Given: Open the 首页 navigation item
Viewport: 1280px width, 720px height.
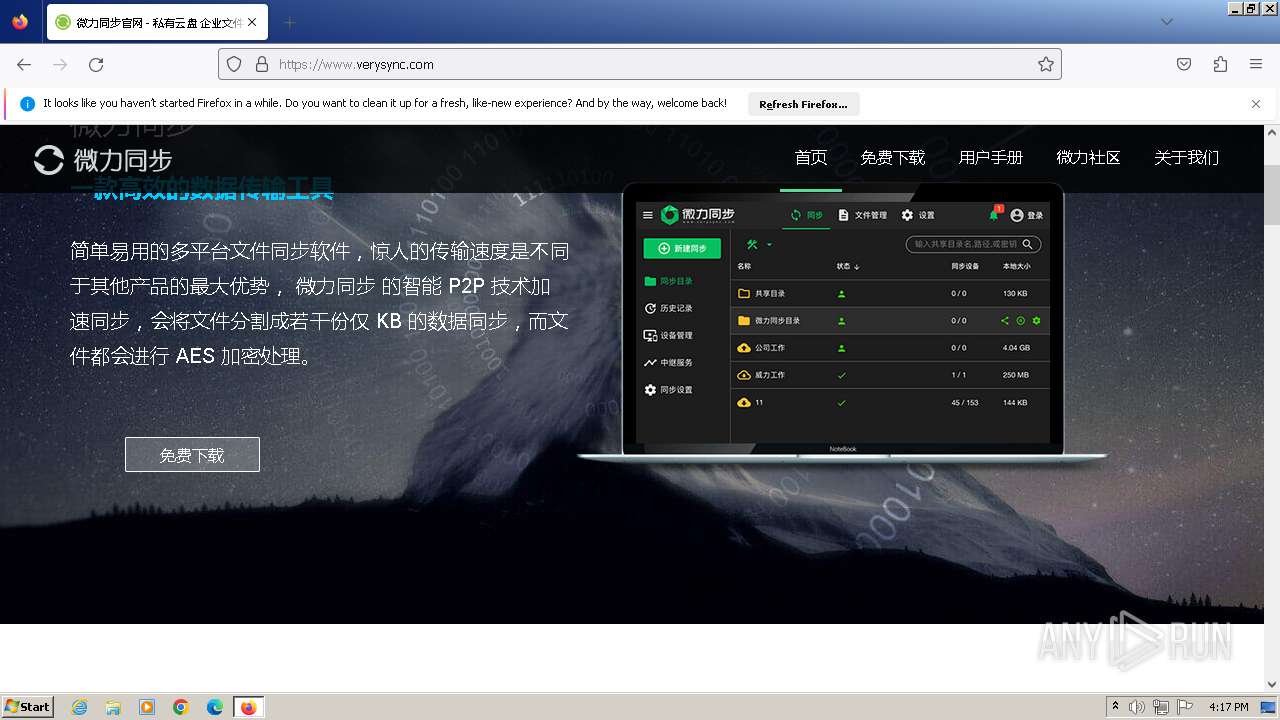Looking at the screenshot, I should pos(811,158).
